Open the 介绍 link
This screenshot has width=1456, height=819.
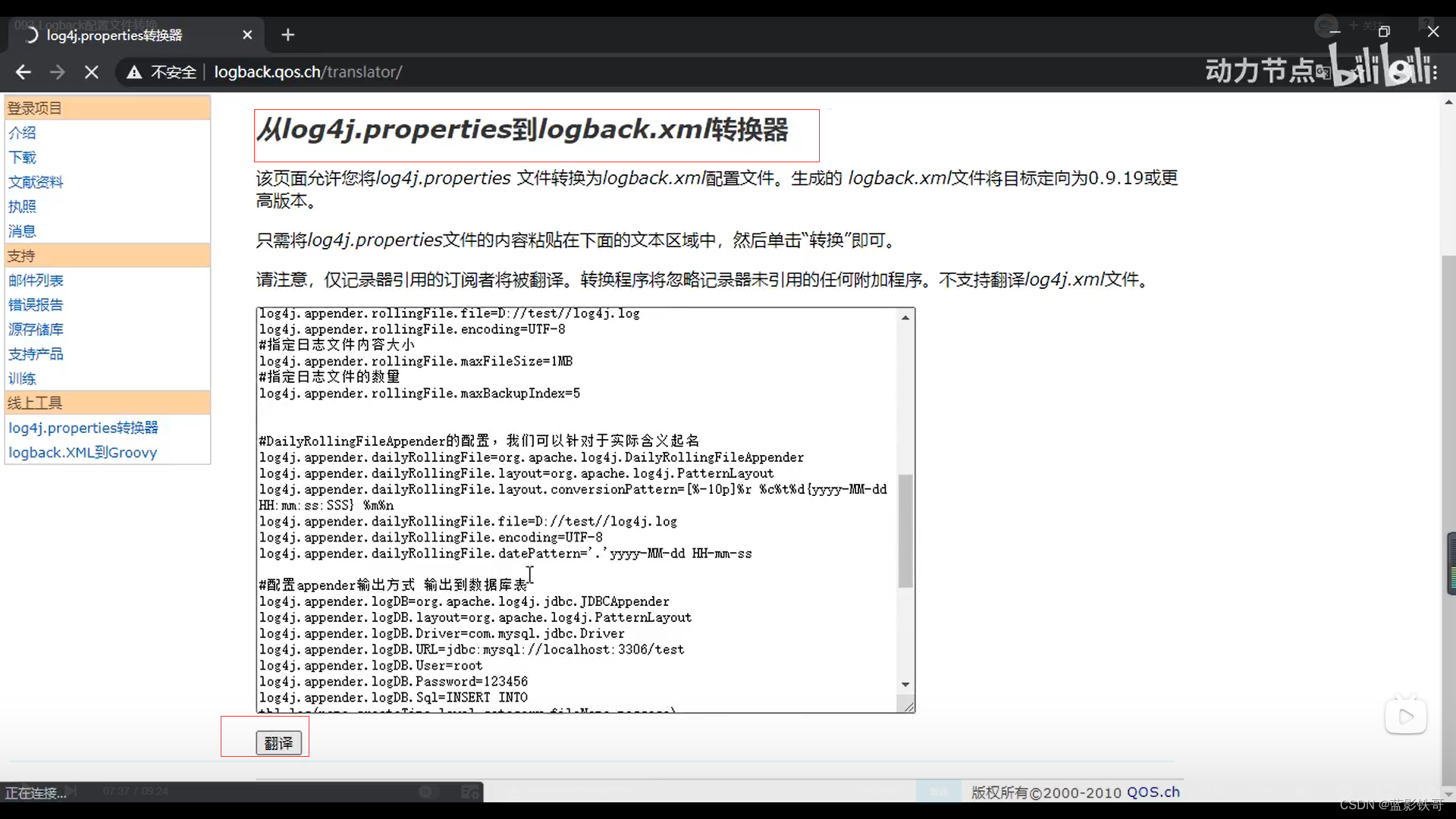point(22,133)
